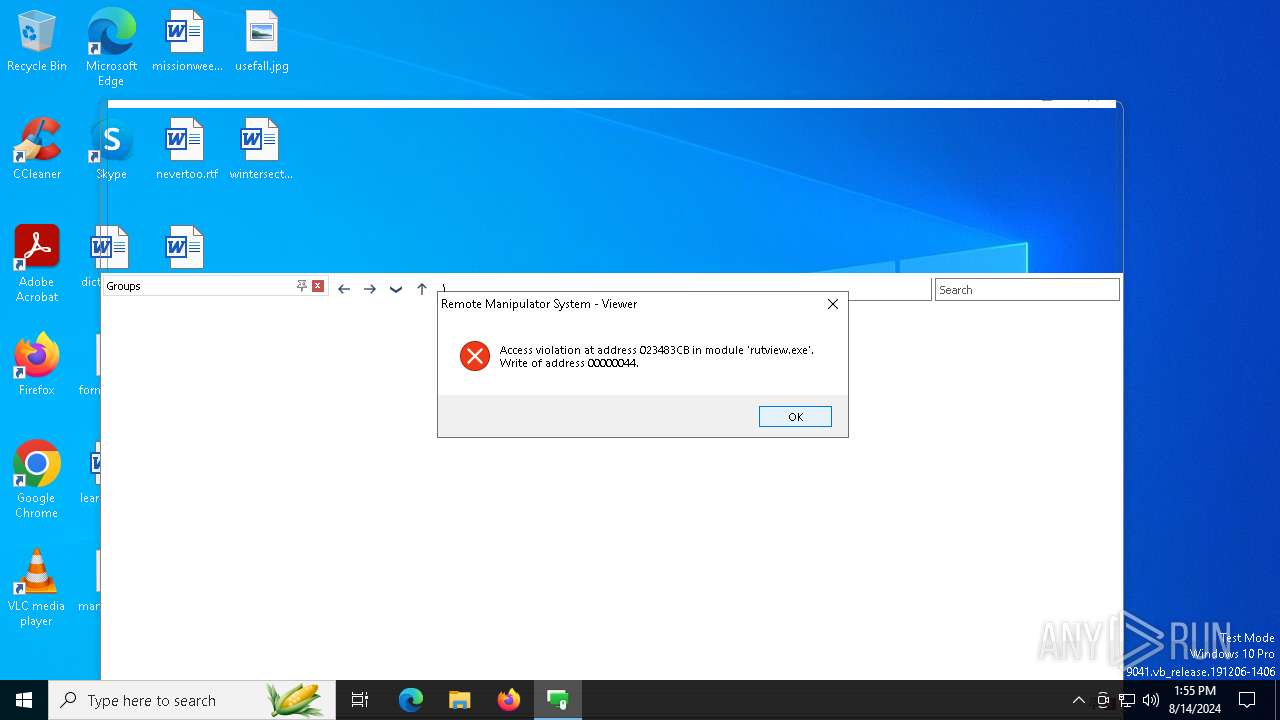Open VLC media player shortcut
1280x720 pixels.
(x=37, y=588)
